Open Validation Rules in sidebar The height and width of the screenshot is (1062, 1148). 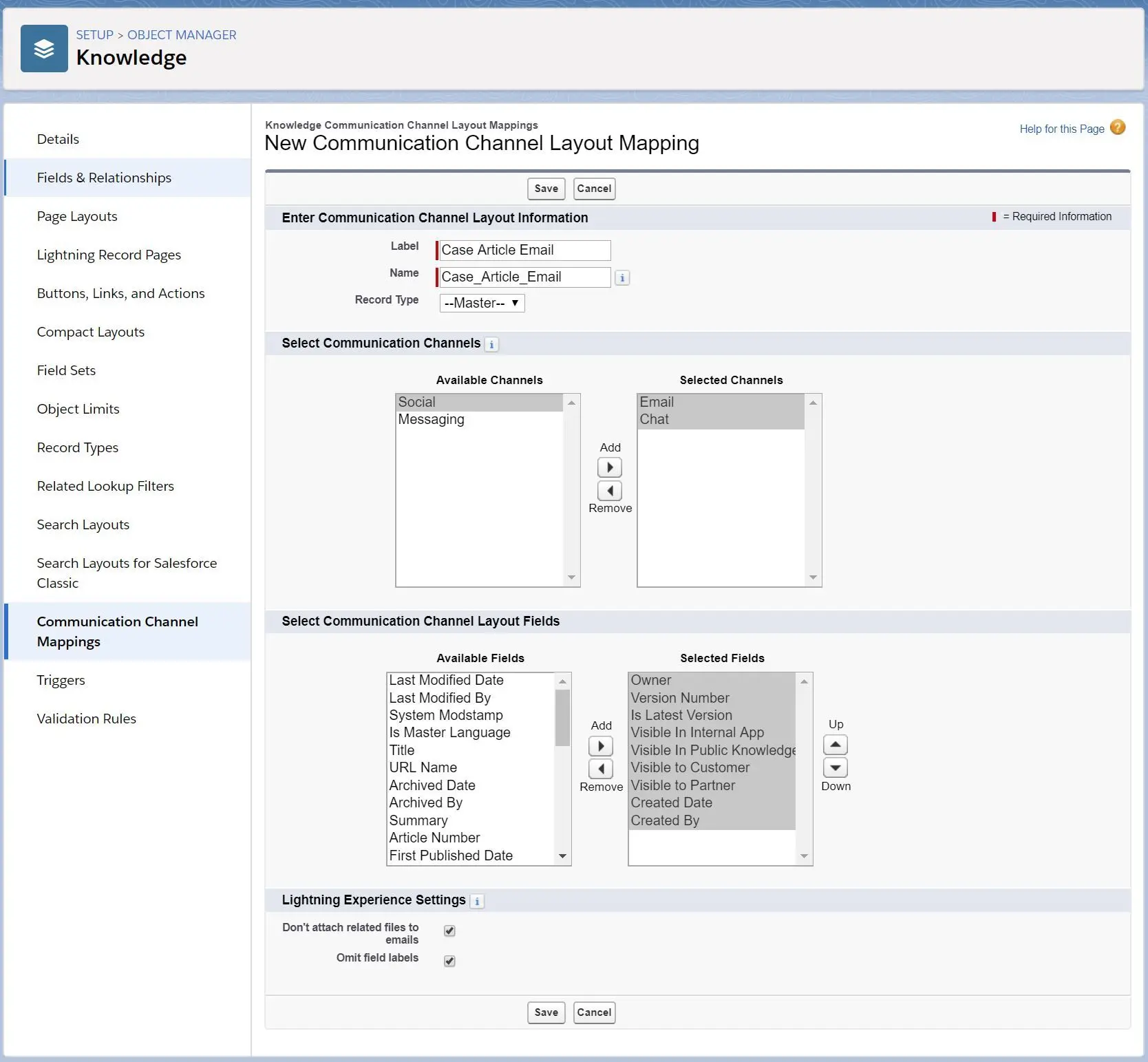coord(127,719)
